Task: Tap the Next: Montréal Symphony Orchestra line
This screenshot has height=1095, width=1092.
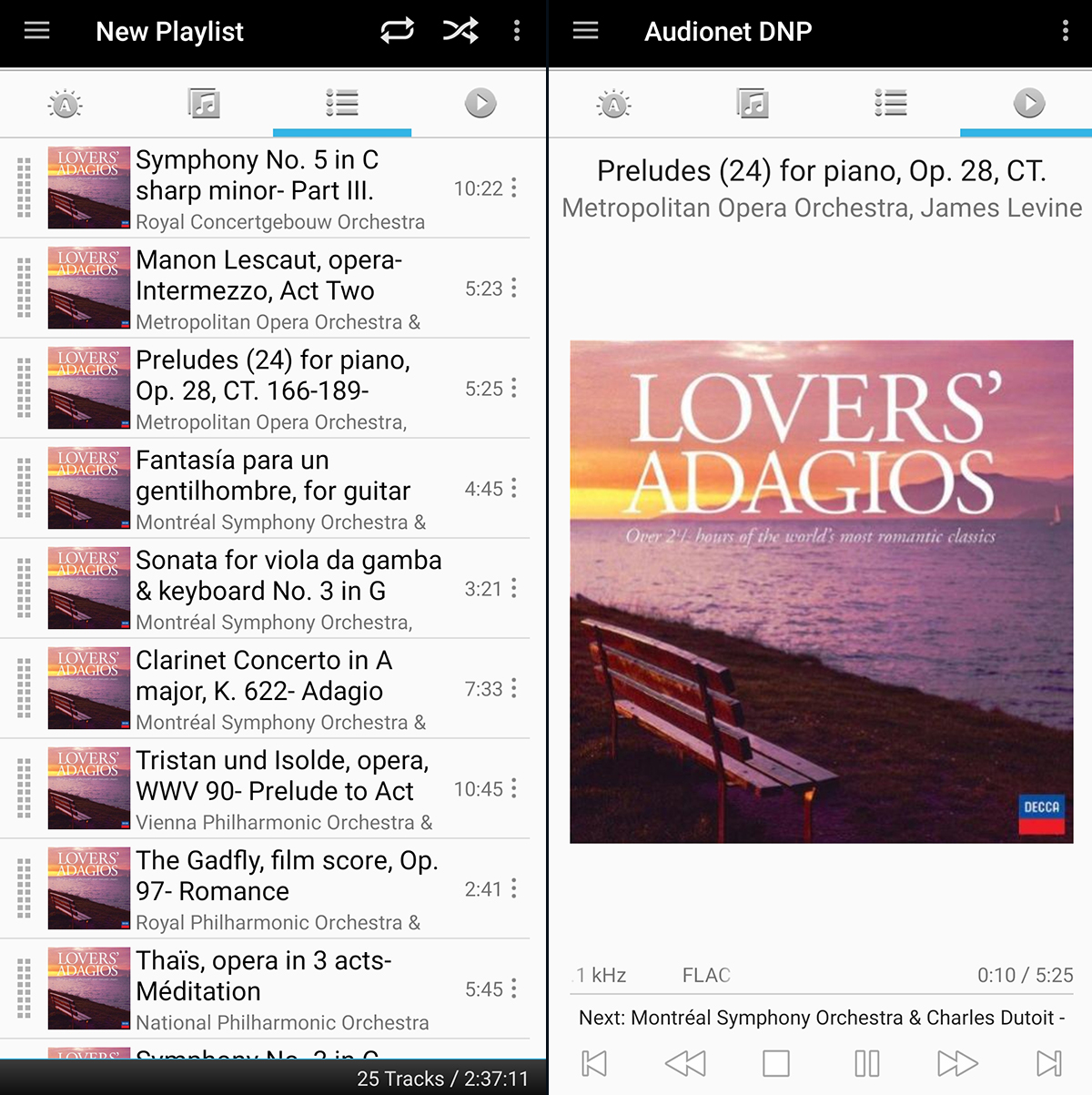Action: (x=822, y=1018)
